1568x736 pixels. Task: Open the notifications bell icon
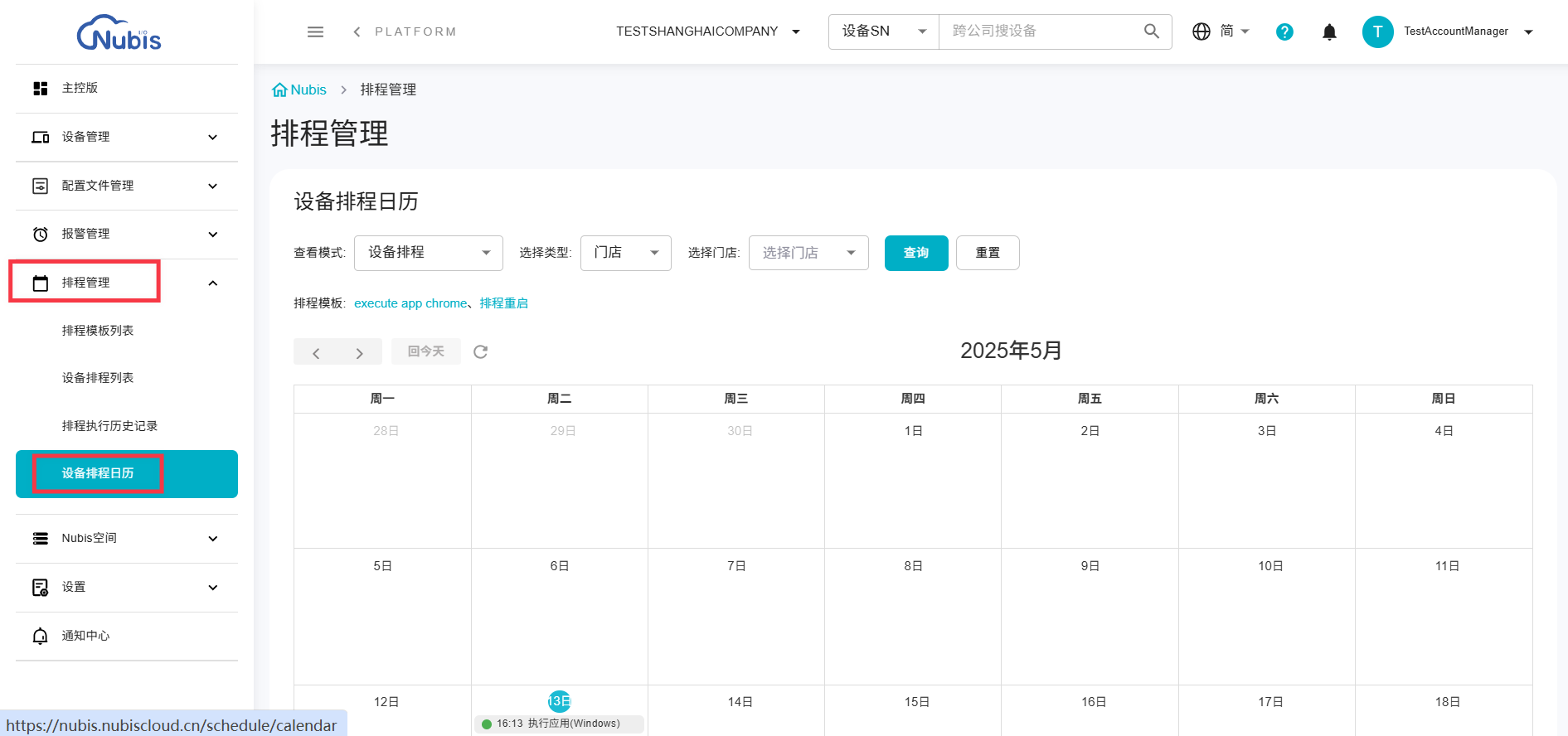coord(1329,31)
